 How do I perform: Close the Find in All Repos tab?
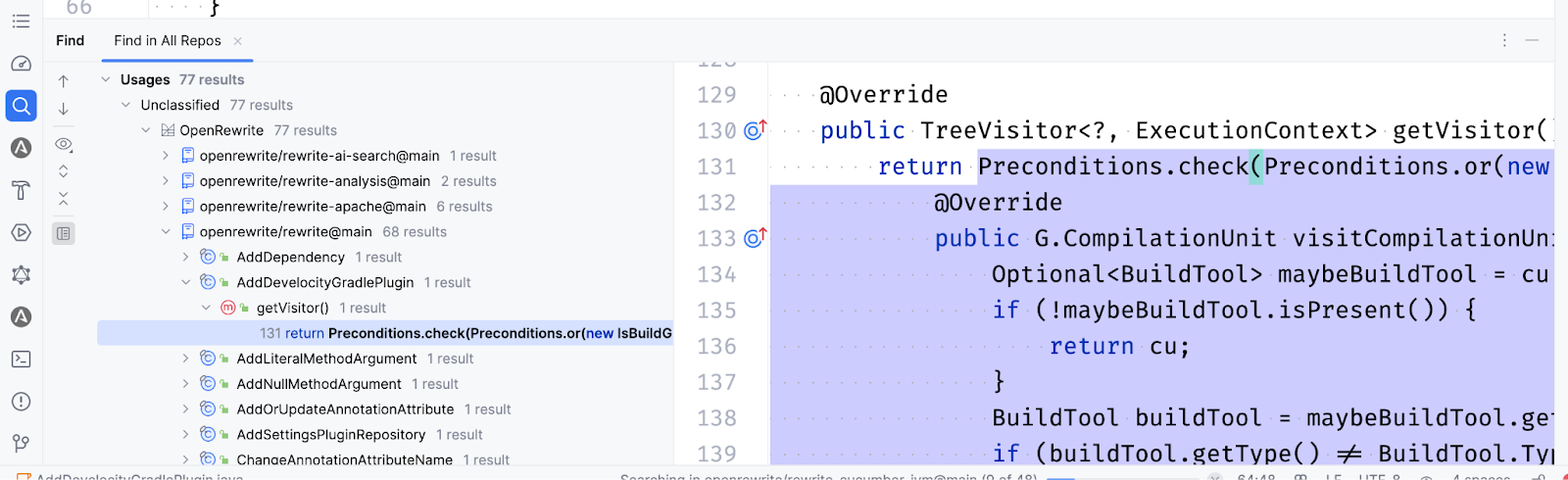[237, 41]
